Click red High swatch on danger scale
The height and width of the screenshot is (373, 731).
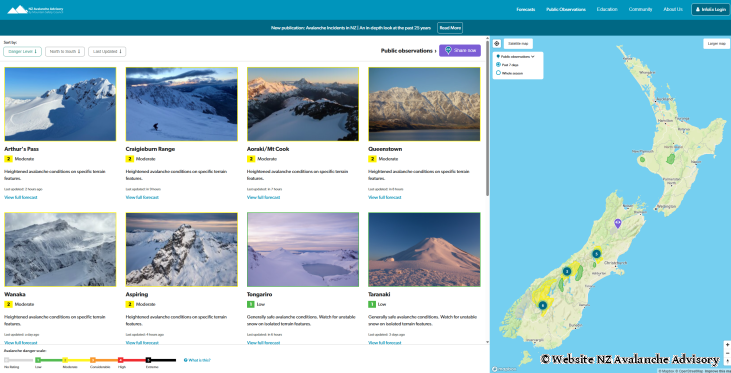coord(120,360)
